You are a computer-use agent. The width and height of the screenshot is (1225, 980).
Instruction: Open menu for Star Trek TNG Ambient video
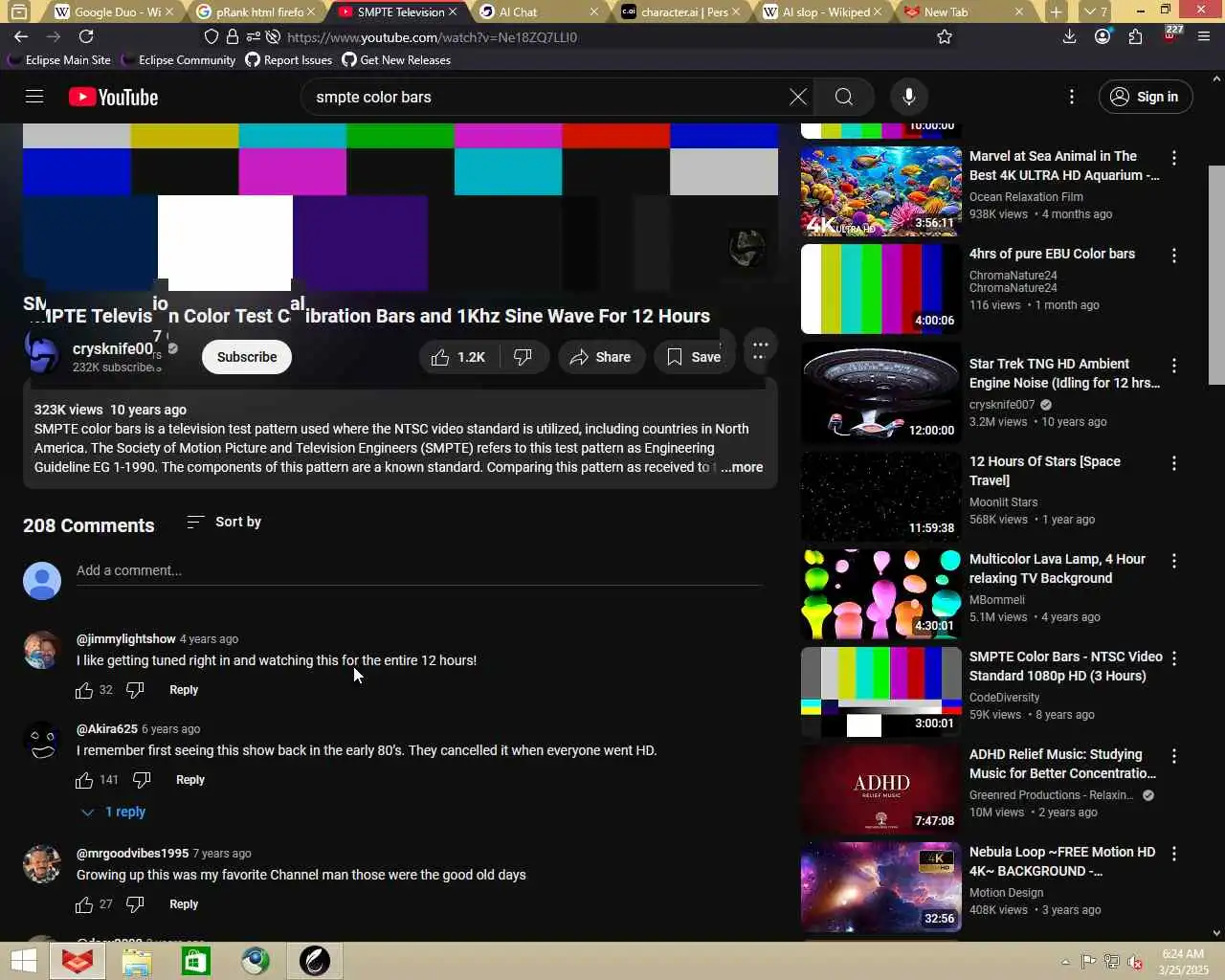[x=1174, y=366]
